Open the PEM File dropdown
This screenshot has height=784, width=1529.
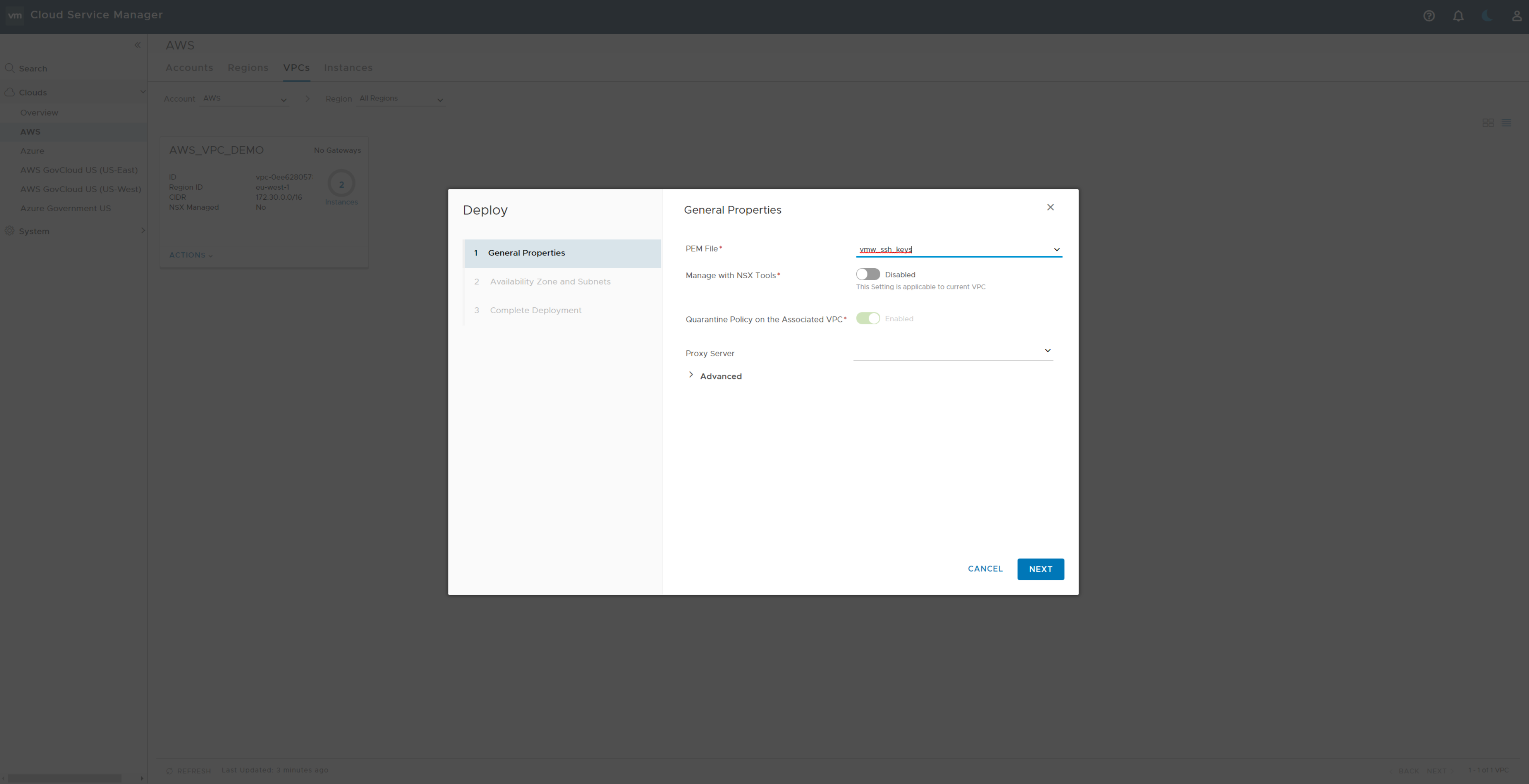[x=958, y=249]
